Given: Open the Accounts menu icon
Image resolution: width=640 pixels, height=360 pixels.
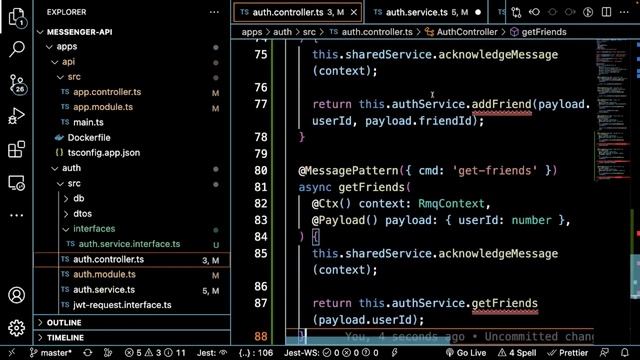Looking at the screenshot, I should 17,295.
